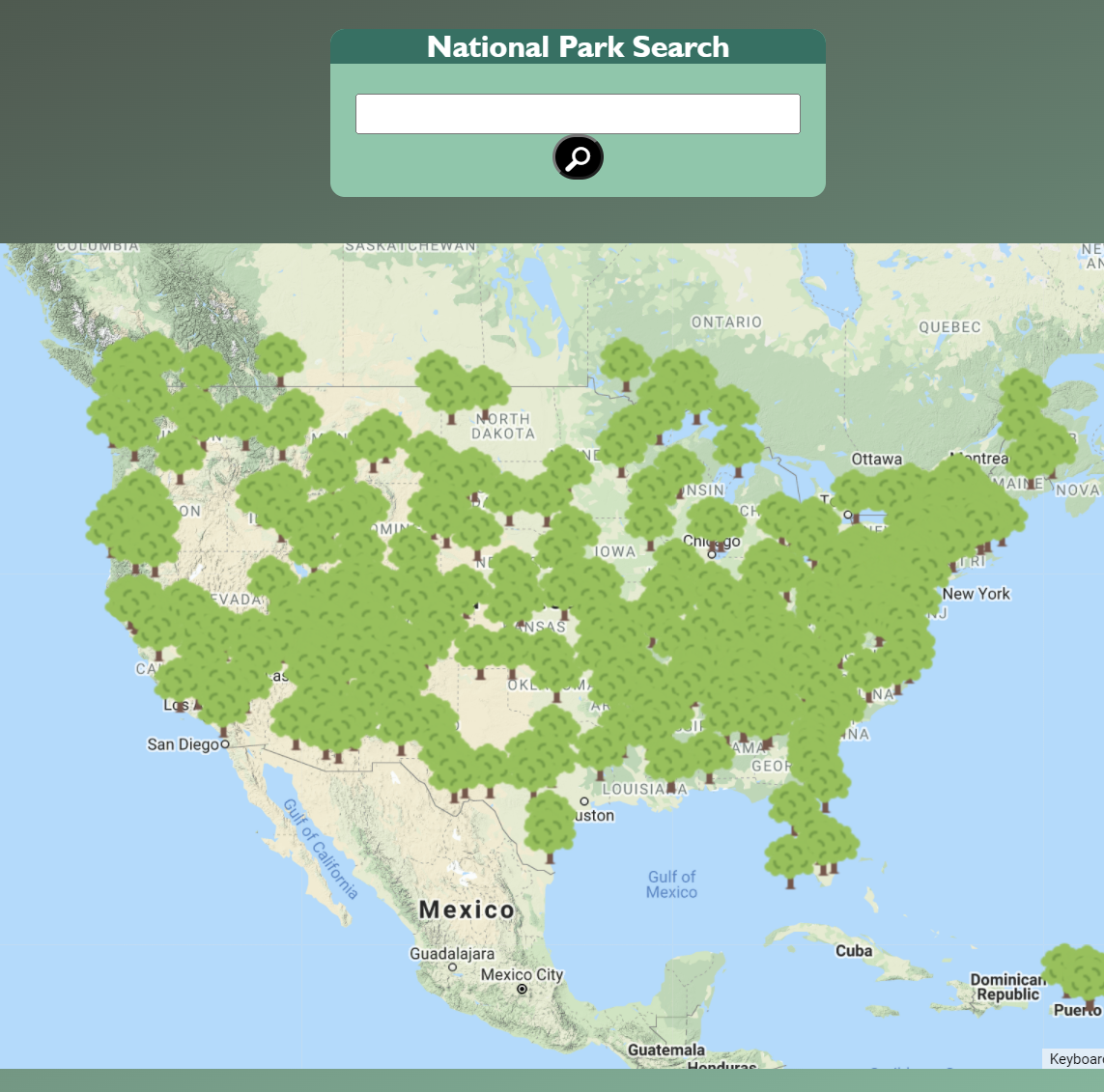The image size is (1104, 1092).
Task: Click the Ottawa city label on the map
Action: click(876, 460)
